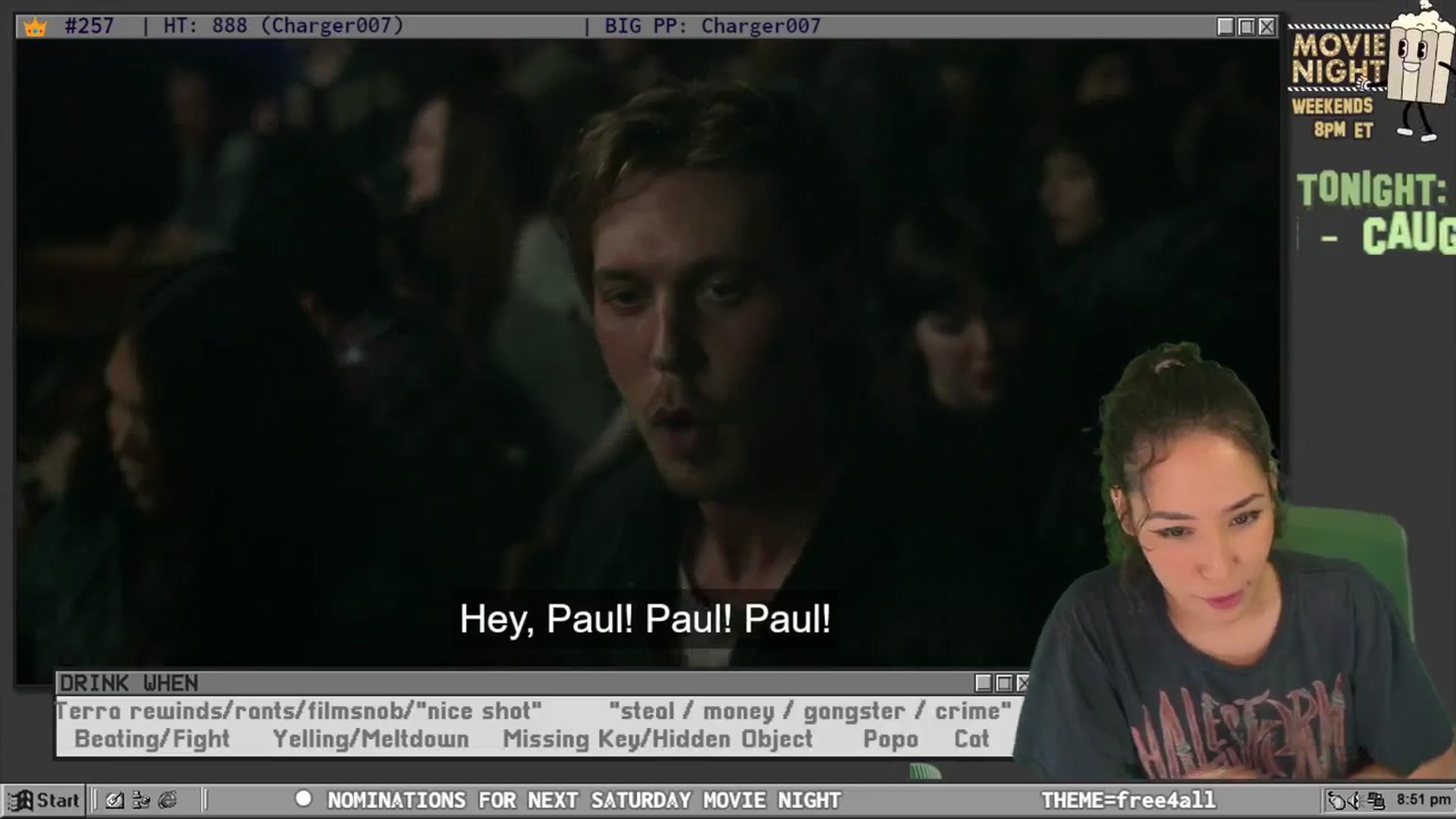Click the "steal / money / gangster / crime" text
The width and height of the screenshot is (1456, 819).
tap(810, 711)
